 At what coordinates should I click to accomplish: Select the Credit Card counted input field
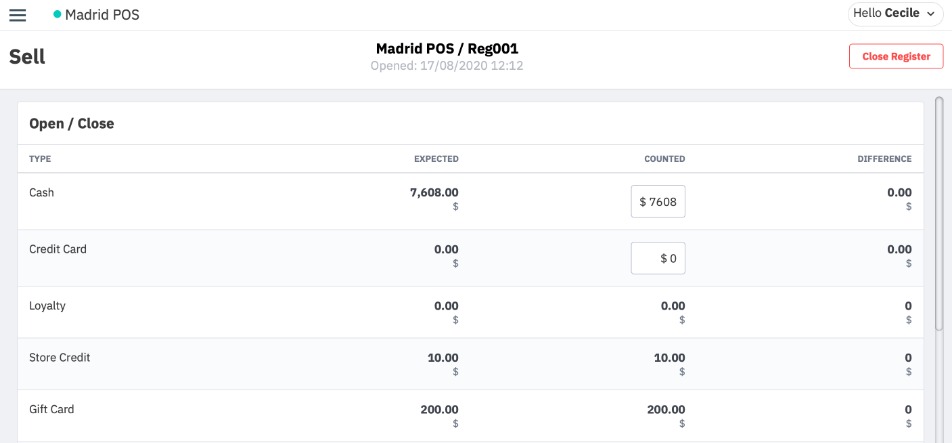tap(658, 258)
